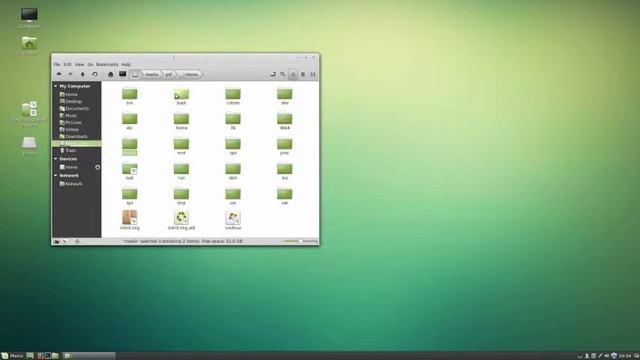The image size is (640, 360).
Task: Open Downloads in the sidebar
Action: (x=76, y=136)
